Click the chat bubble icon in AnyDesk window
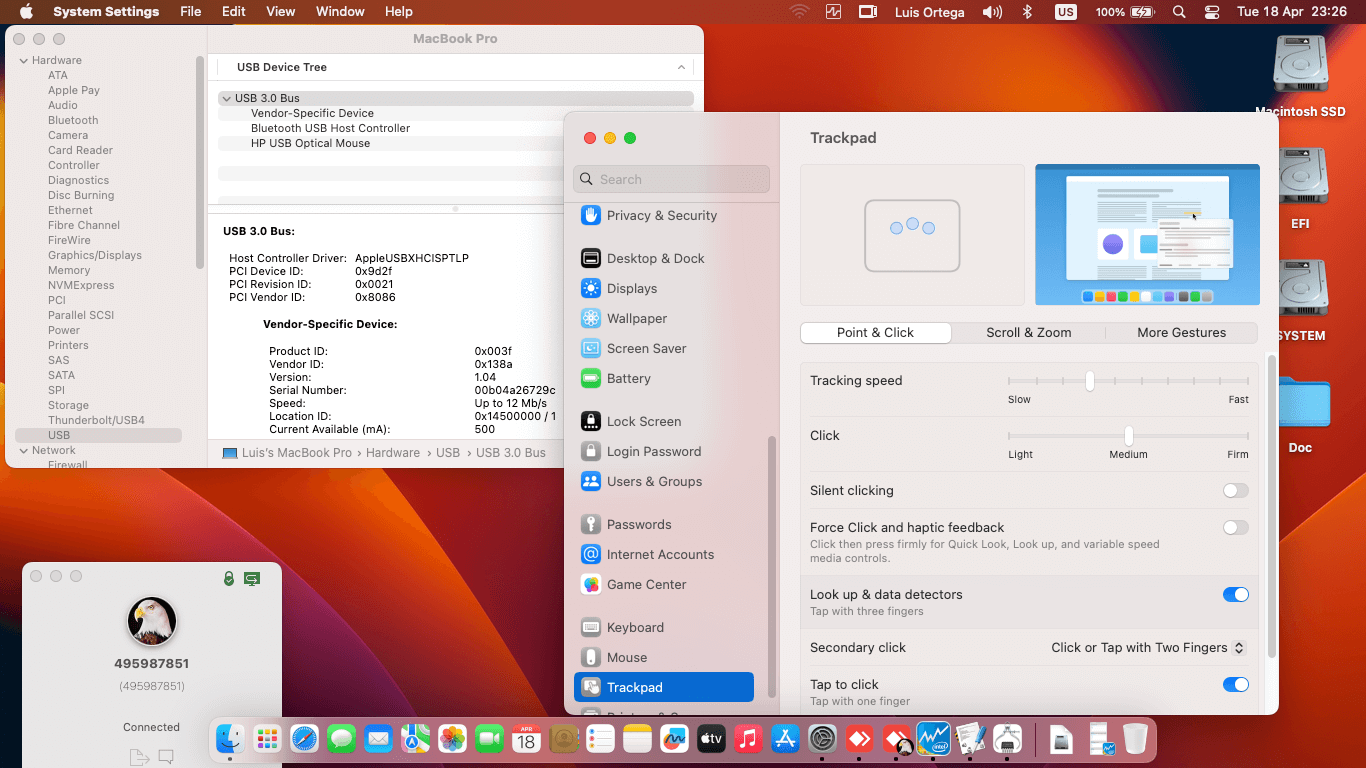1366x768 pixels. pos(166,757)
